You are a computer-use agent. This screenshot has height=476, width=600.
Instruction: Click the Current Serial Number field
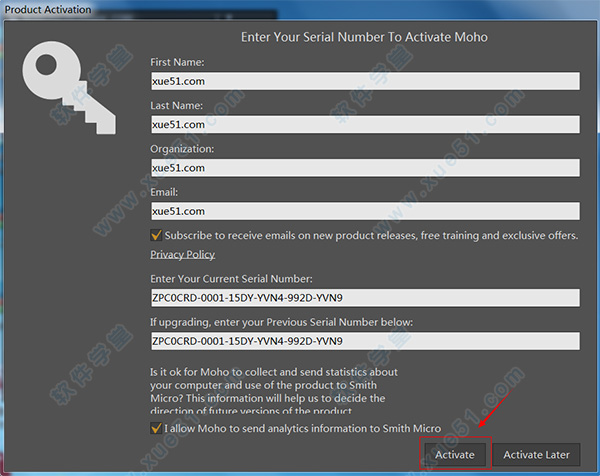(365, 298)
